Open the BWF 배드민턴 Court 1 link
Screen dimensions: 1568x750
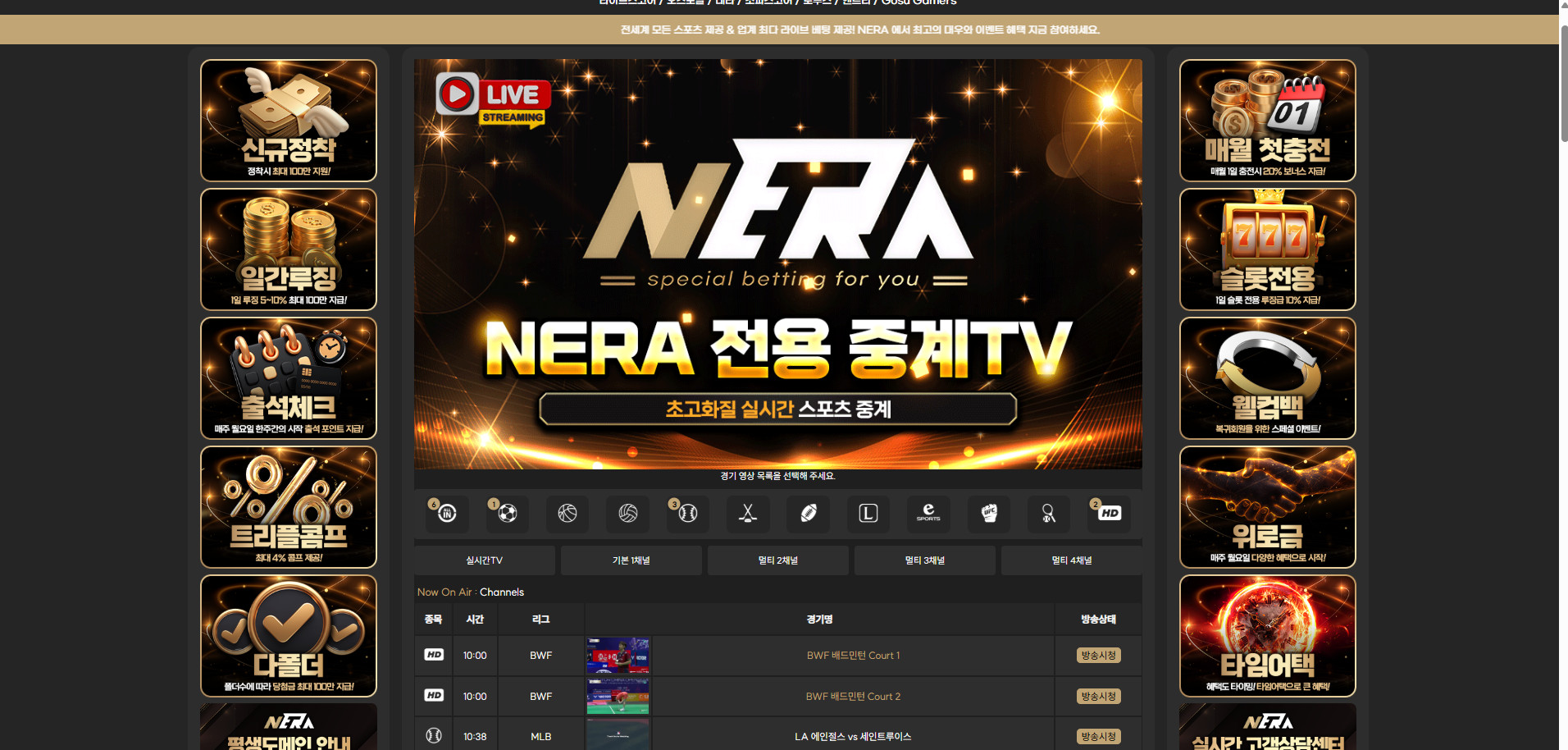pyautogui.click(x=853, y=656)
